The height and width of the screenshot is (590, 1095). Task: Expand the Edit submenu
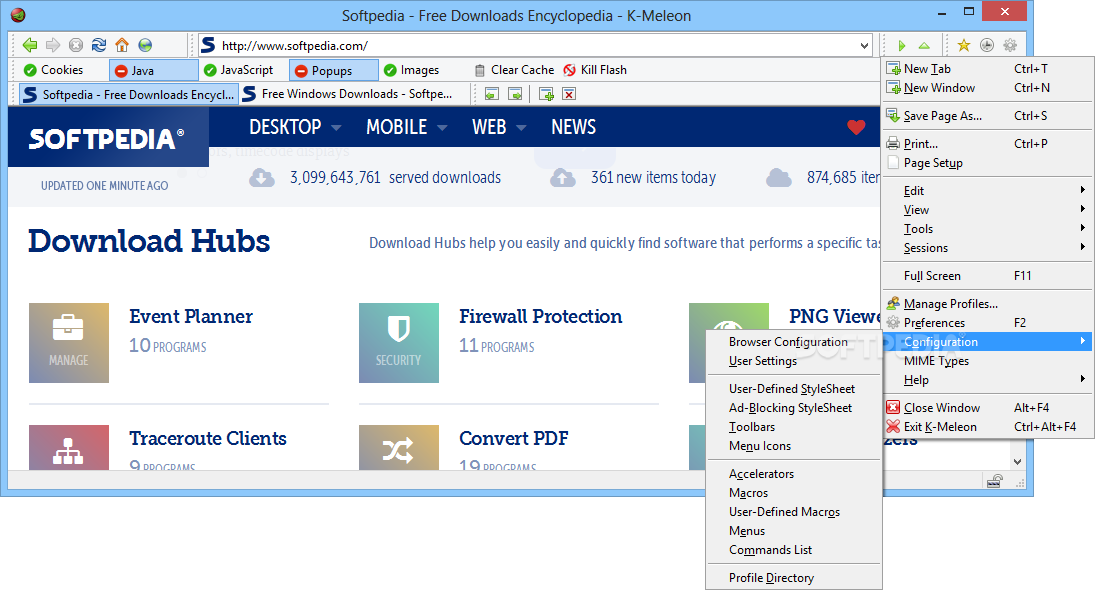click(988, 191)
